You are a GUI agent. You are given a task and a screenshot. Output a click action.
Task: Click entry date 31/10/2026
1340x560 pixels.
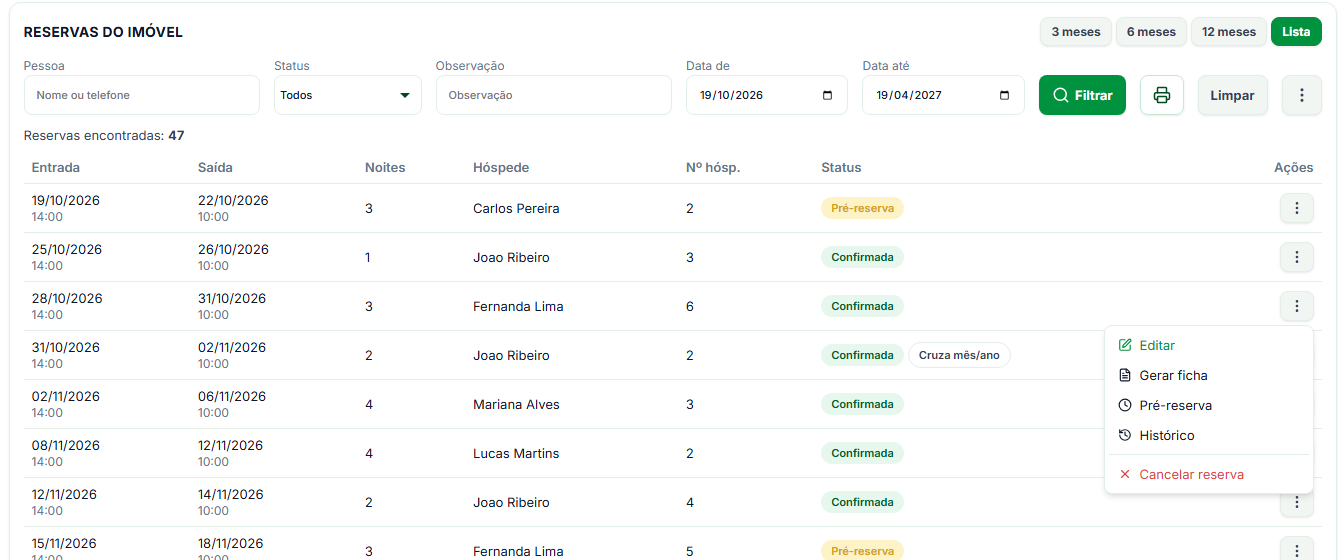[66, 347]
